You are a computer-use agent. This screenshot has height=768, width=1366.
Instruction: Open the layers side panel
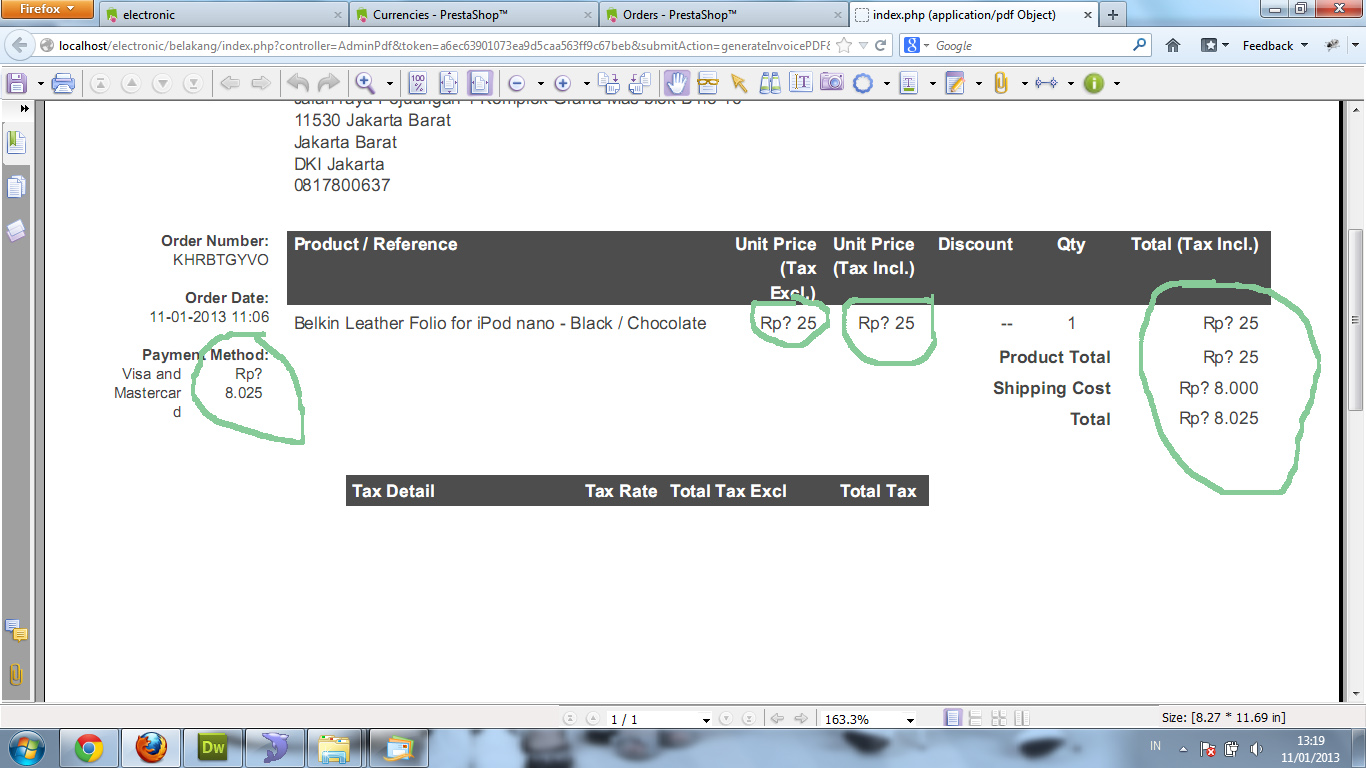coord(16,231)
